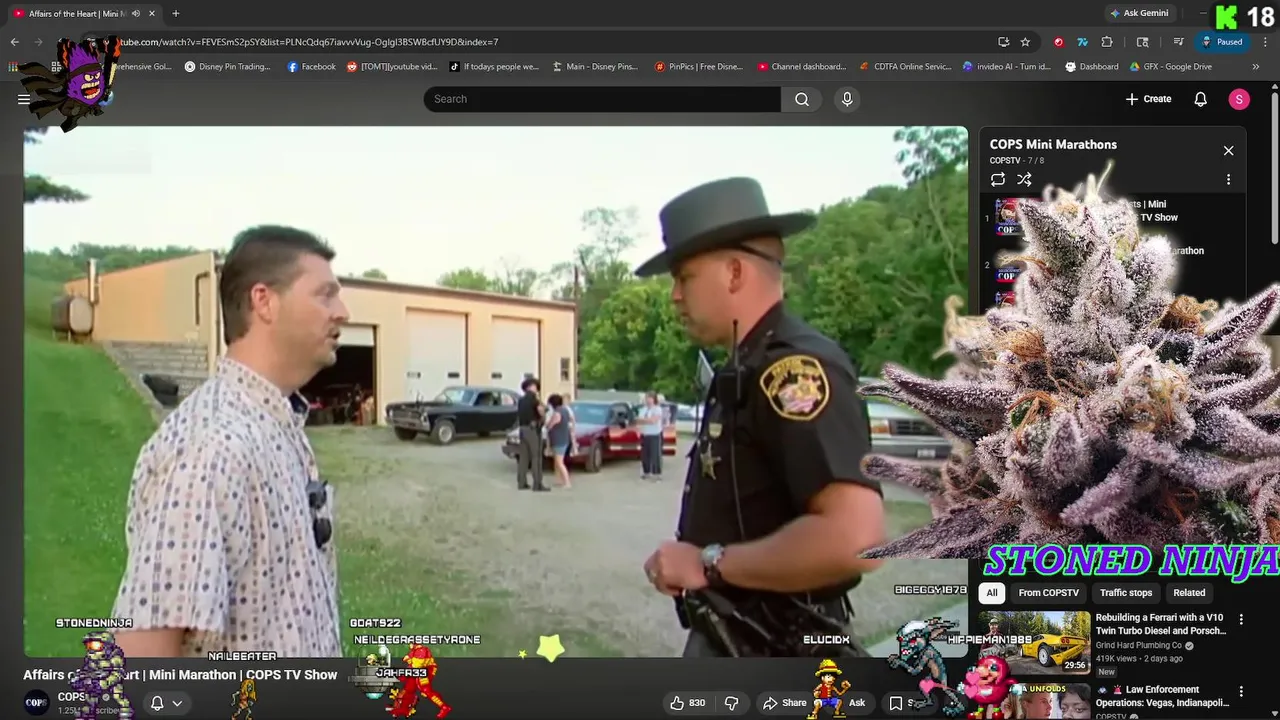The width and height of the screenshot is (1280, 720).
Task: Open the Paused profile menu
Action: coord(1223,42)
